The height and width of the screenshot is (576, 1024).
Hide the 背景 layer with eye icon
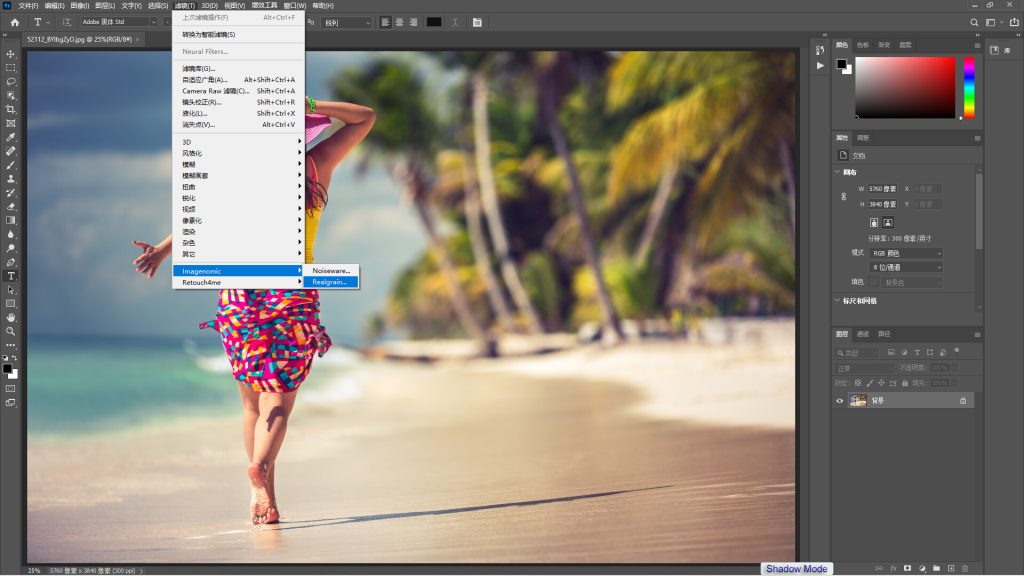tap(840, 400)
